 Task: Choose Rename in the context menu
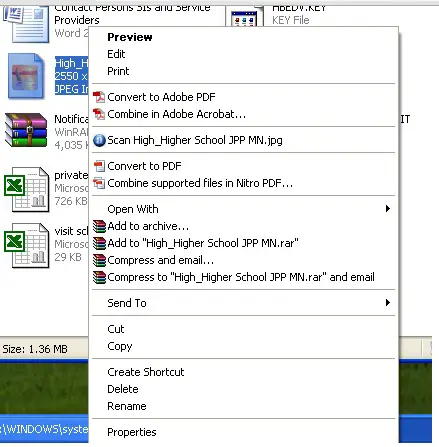127,406
